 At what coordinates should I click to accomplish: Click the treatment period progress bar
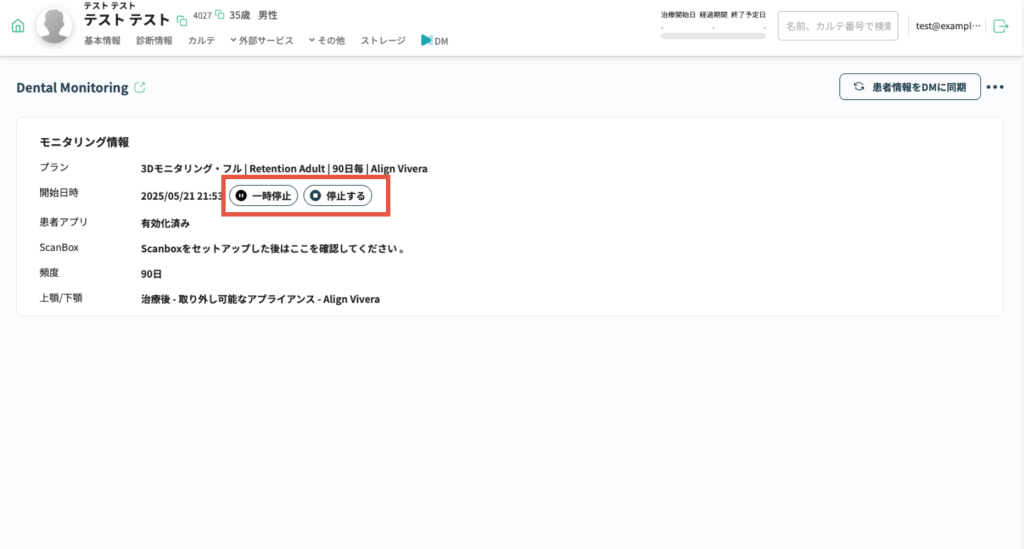713,35
